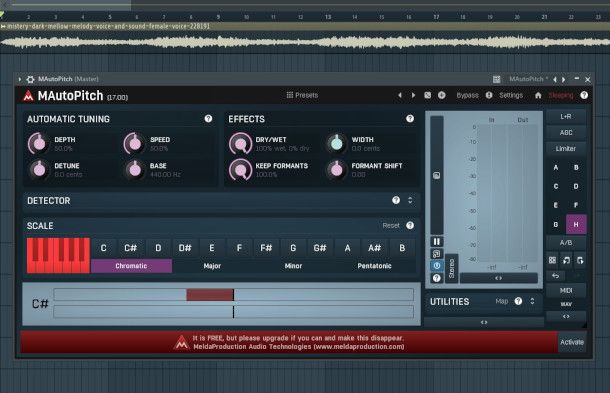
Task: Open Scale section help icon
Action: pos(410,226)
